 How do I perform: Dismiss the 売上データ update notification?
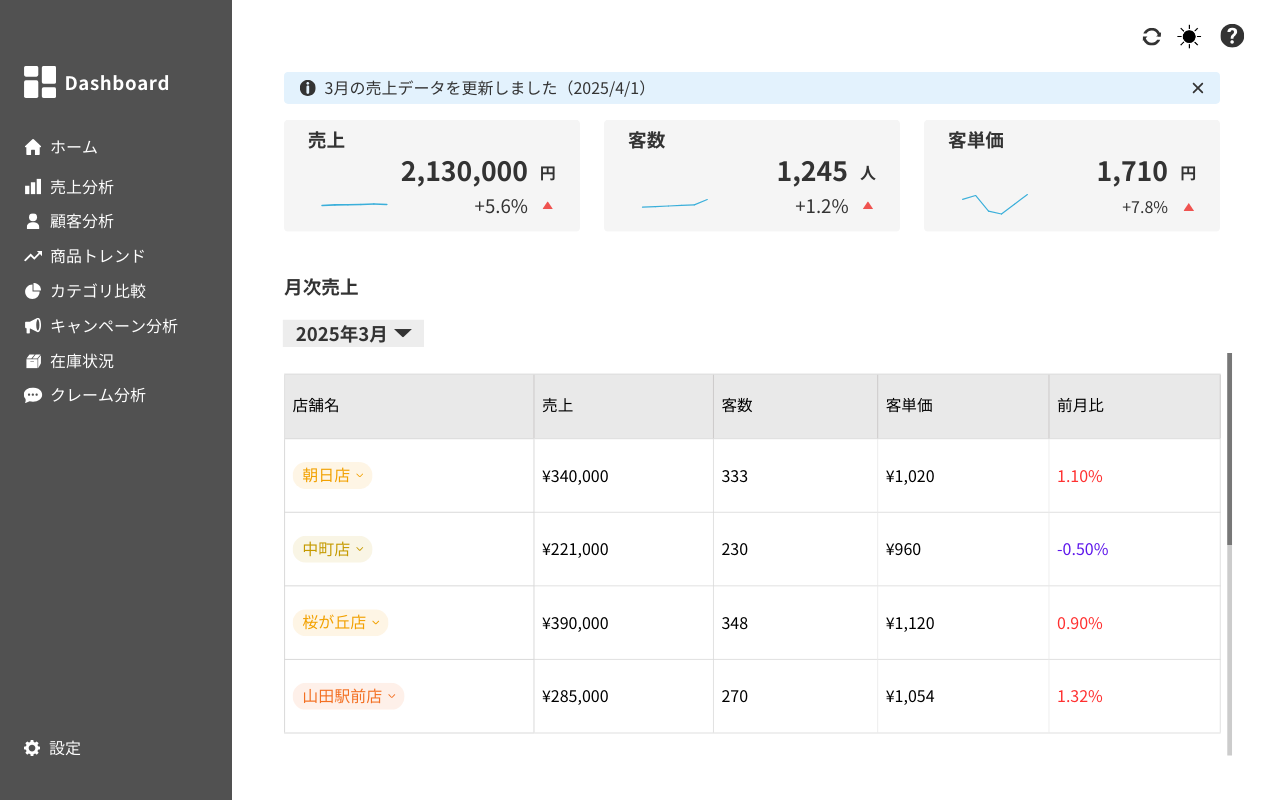[x=1198, y=88]
